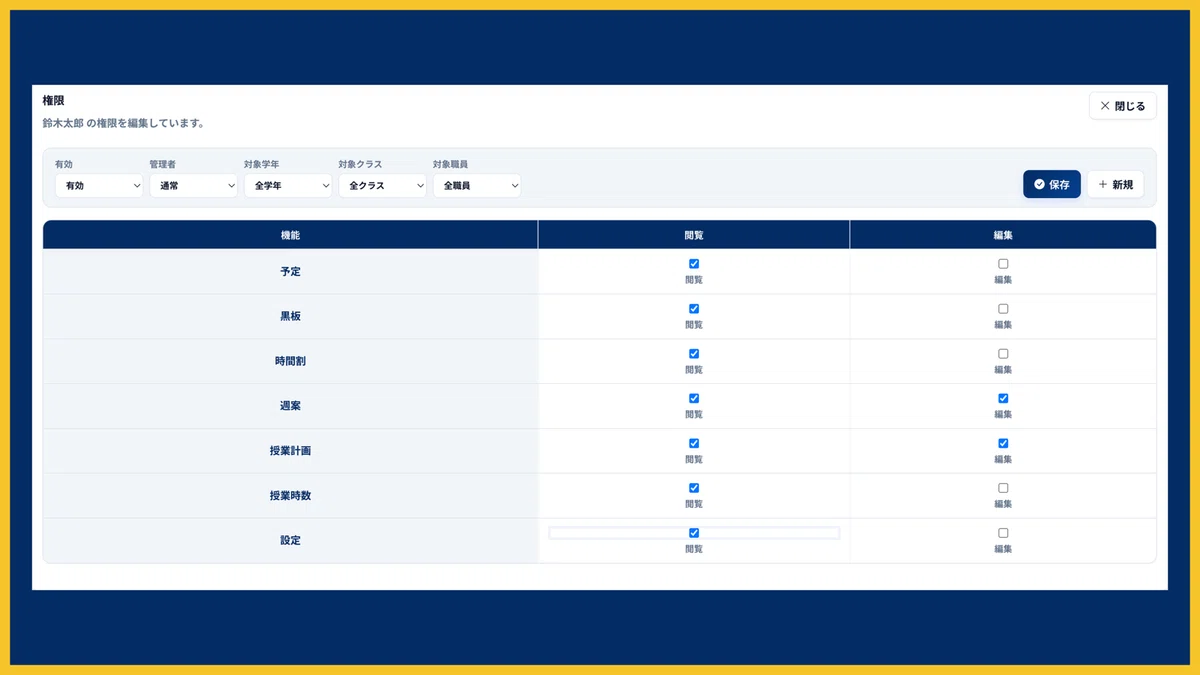The width and height of the screenshot is (1200, 675).
Task: Click the 機能 column header
Action: click(290, 235)
